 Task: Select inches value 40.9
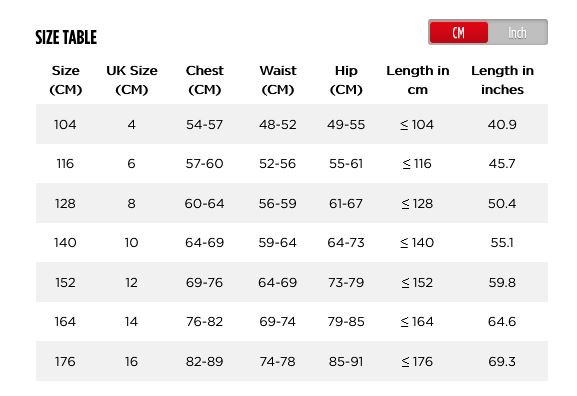(x=502, y=124)
